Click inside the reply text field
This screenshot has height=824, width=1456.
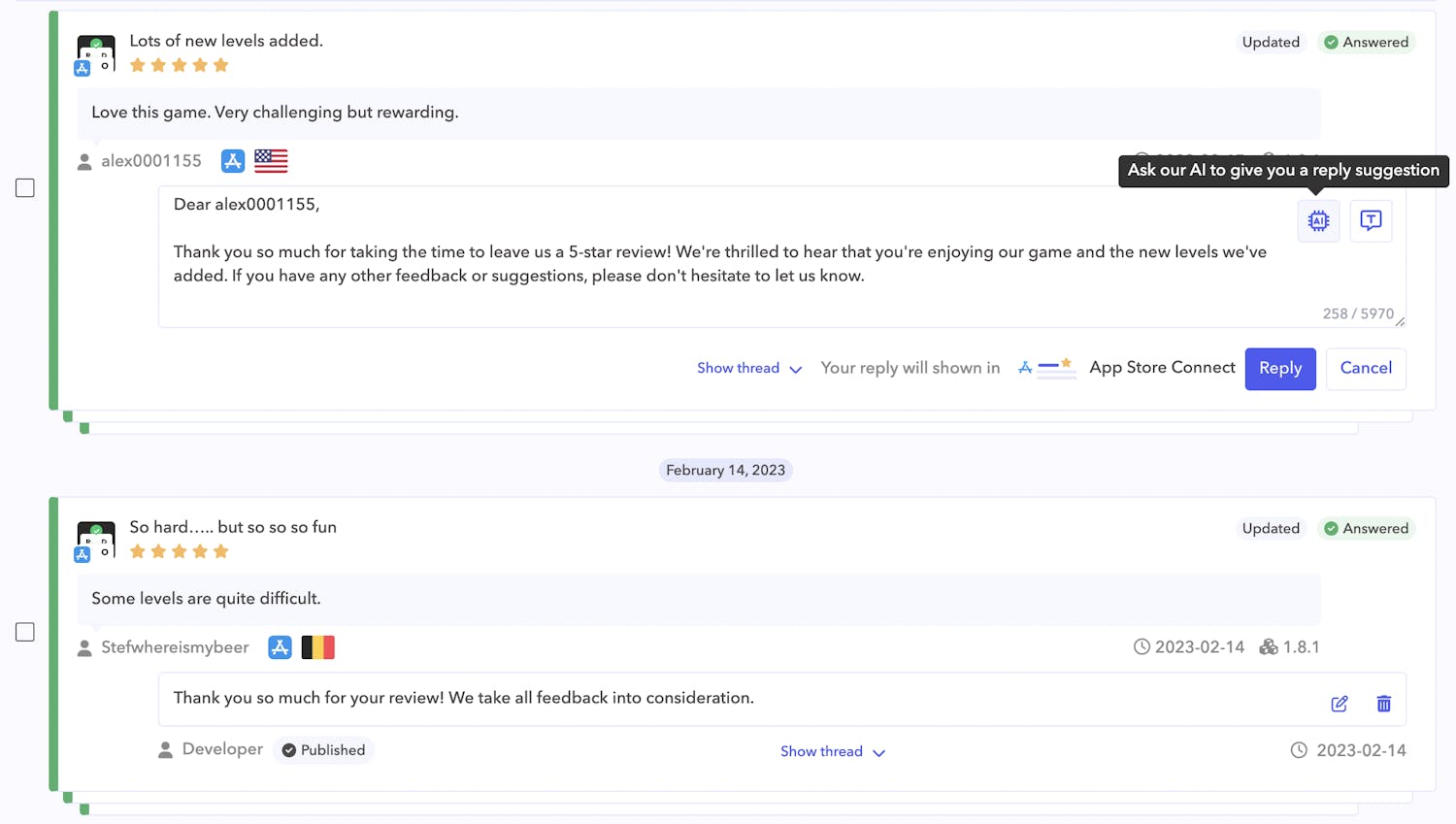pos(679,262)
